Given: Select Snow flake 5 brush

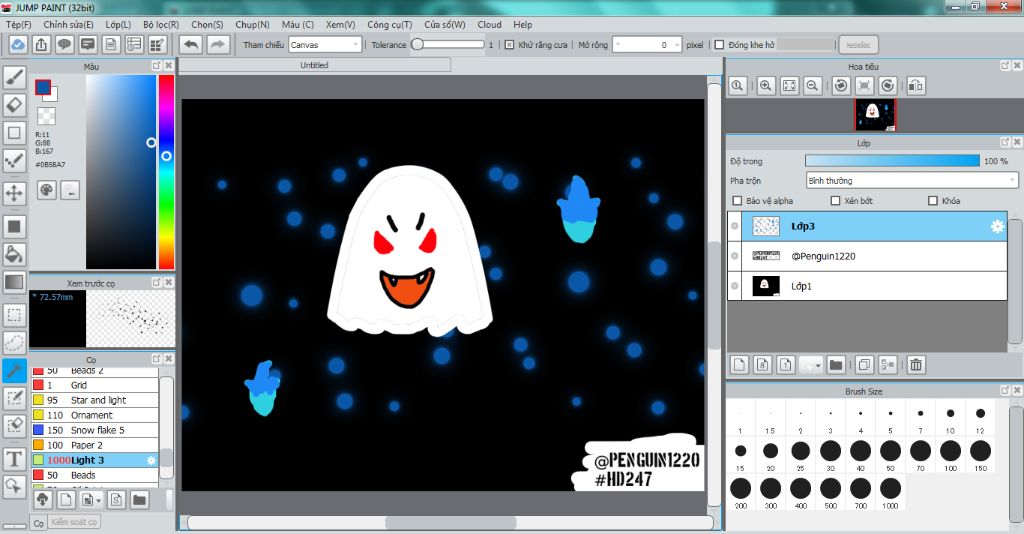Looking at the screenshot, I should tap(95, 430).
